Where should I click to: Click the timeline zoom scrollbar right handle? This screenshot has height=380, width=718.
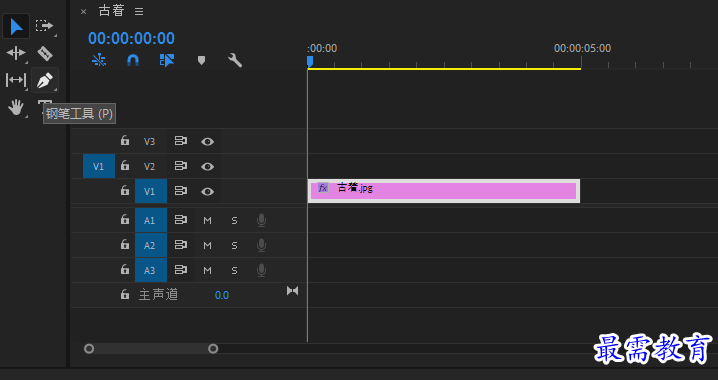click(213, 349)
